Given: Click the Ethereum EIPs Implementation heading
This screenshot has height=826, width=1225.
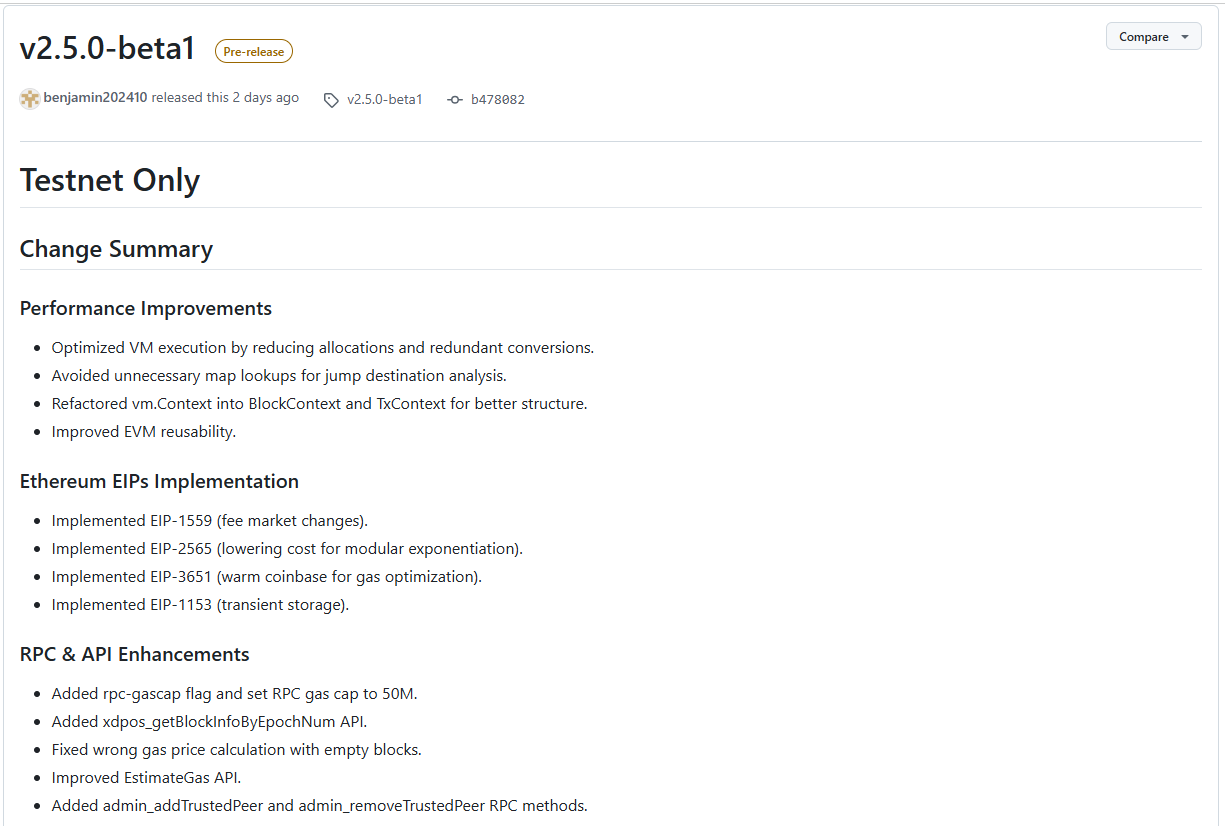Looking at the screenshot, I should pos(159,481).
